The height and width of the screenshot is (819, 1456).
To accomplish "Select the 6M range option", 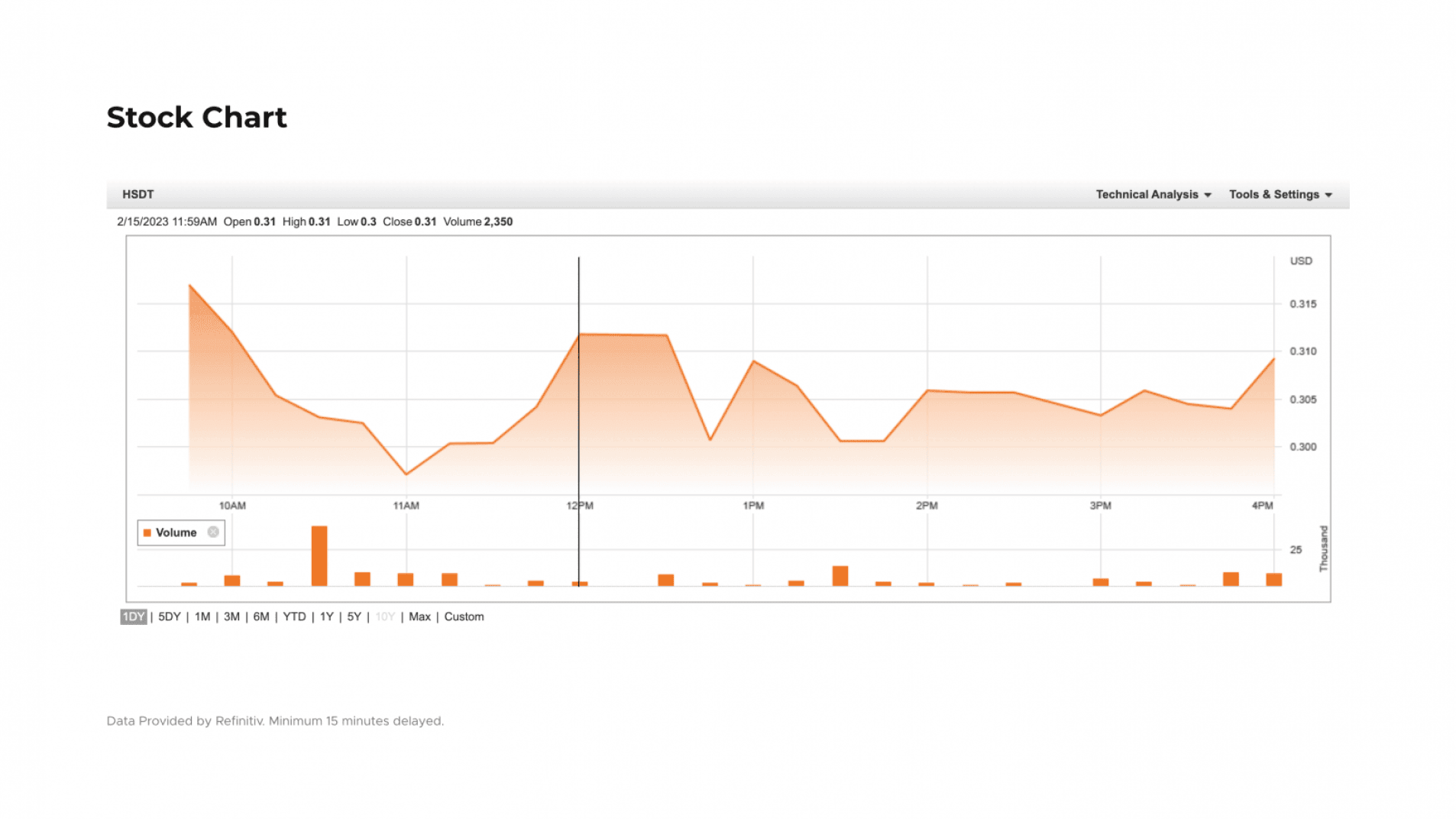I will [x=261, y=617].
